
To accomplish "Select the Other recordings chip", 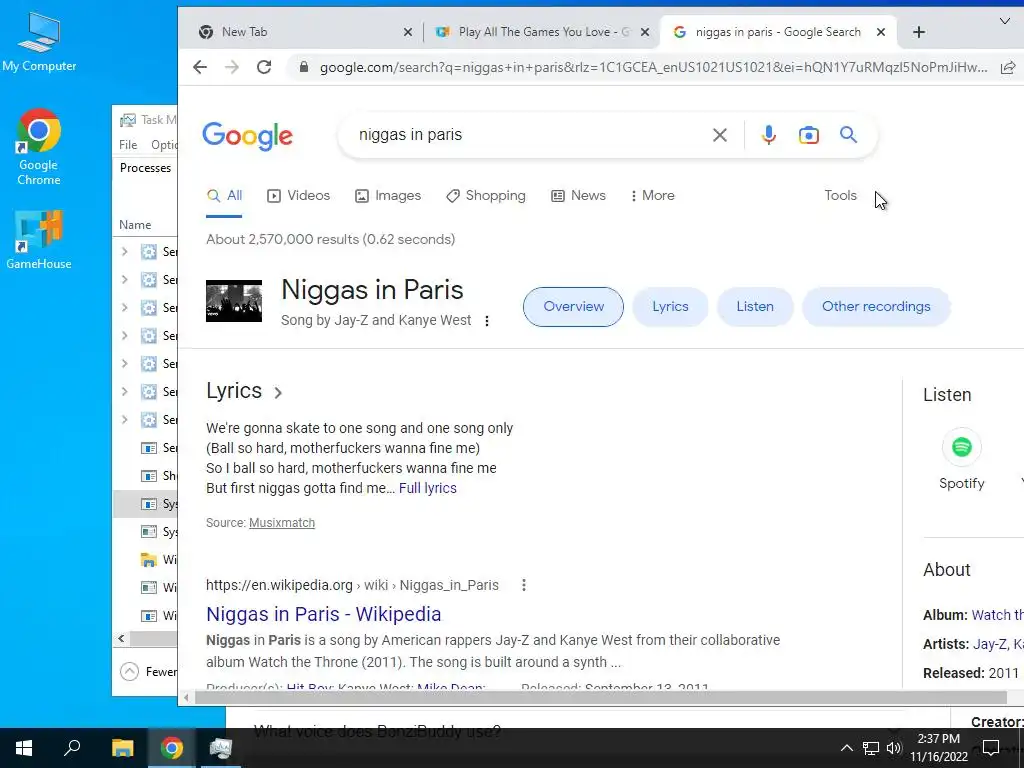I will [876, 307].
